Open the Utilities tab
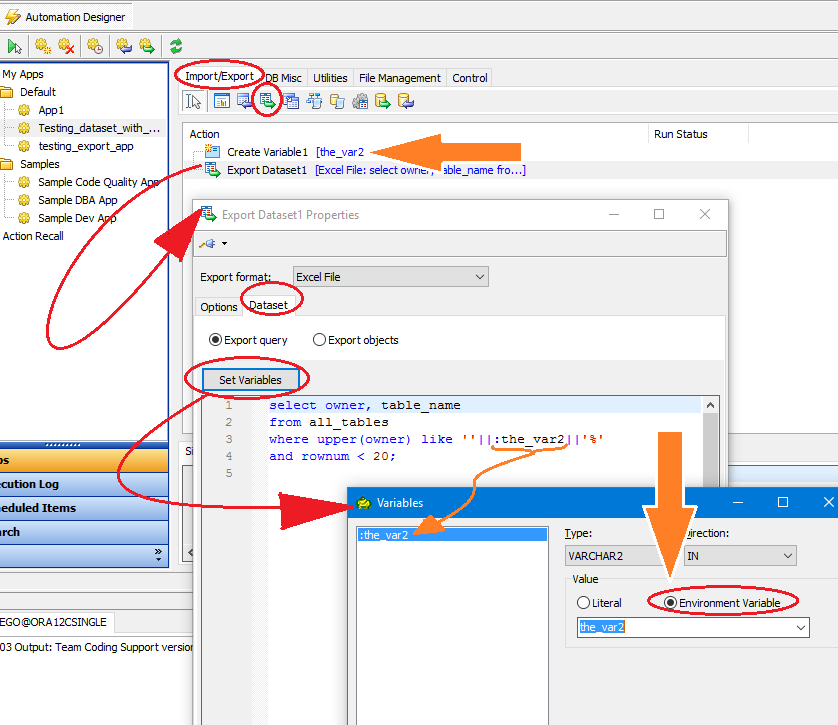The width and height of the screenshot is (838, 725). pyautogui.click(x=330, y=78)
